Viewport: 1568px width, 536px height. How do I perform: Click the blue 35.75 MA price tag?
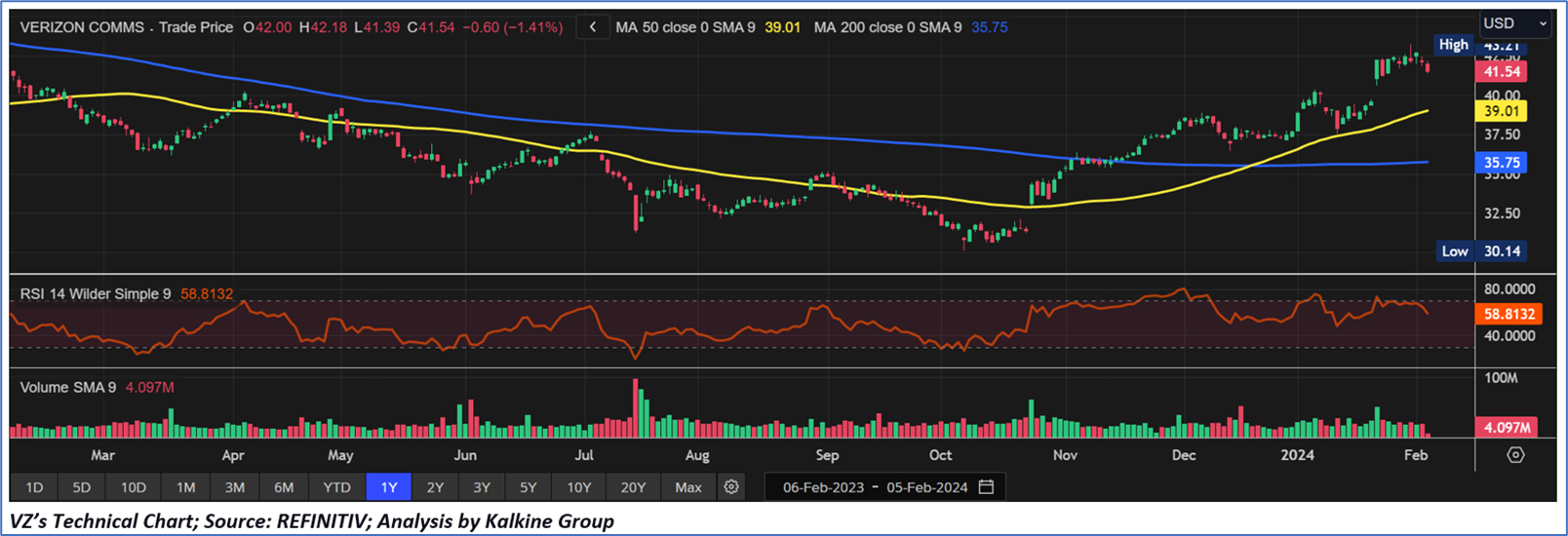(1502, 163)
